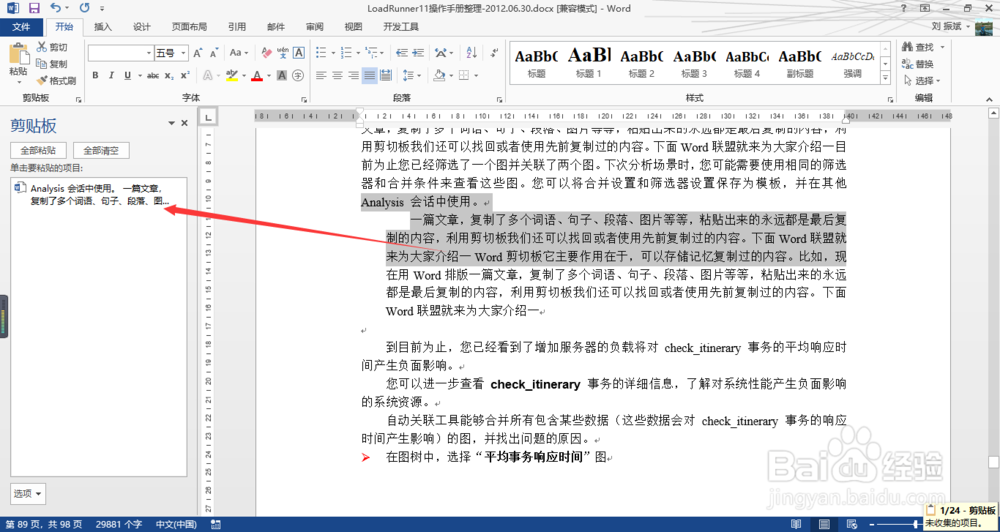Click the Copy (复制) command
1000x532 pixels.
coord(52,64)
